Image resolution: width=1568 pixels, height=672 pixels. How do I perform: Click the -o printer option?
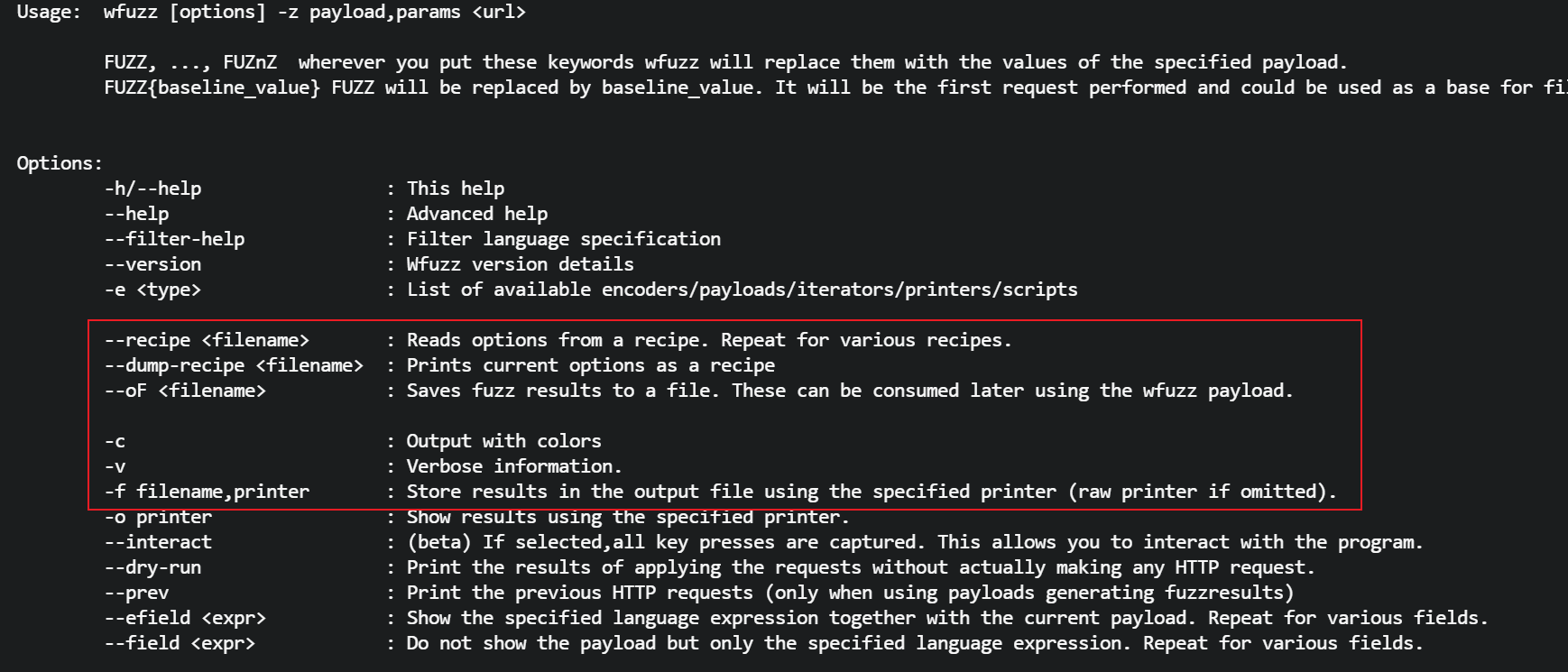tap(158, 517)
